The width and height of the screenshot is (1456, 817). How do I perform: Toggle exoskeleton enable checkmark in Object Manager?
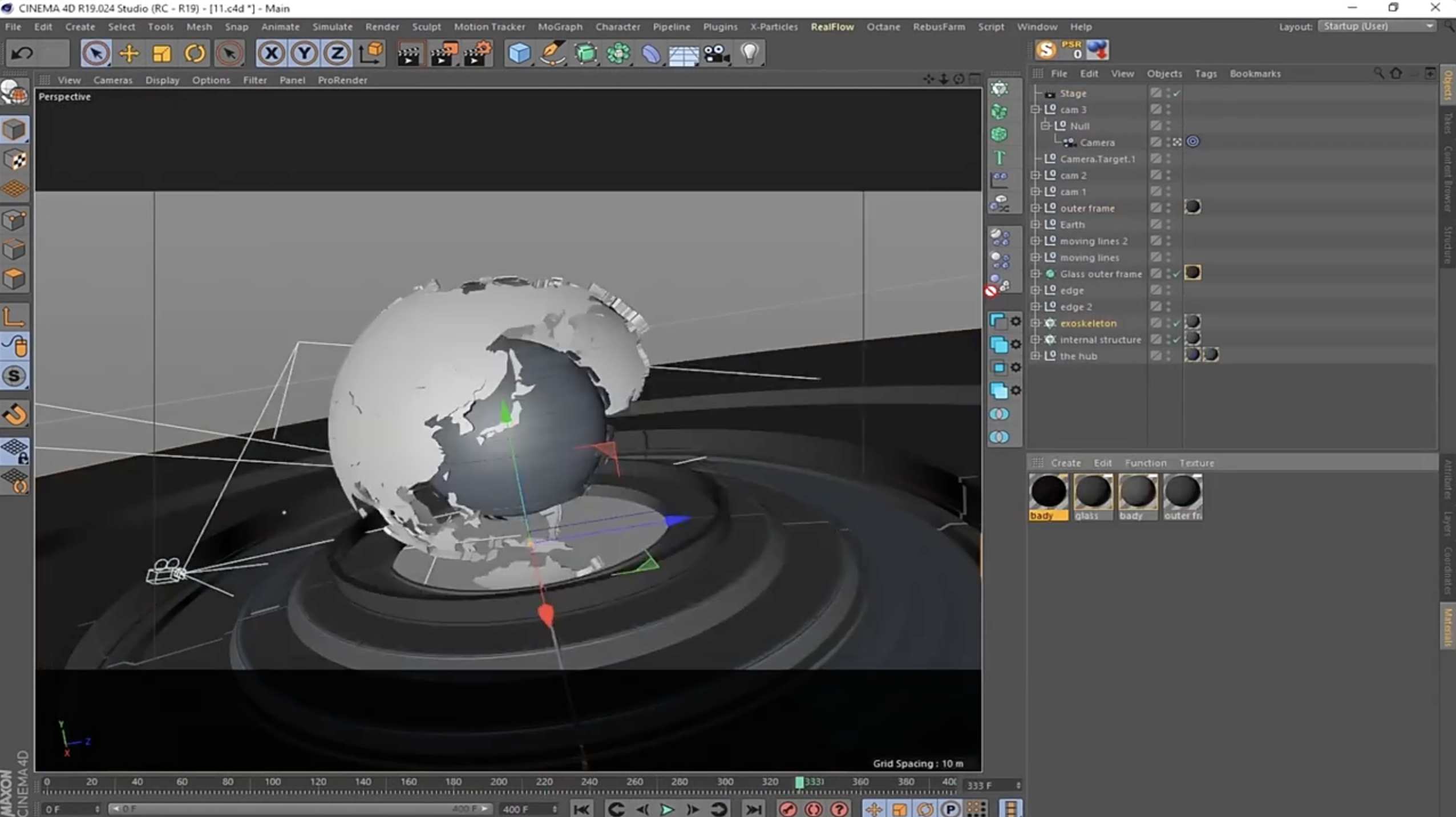click(1176, 323)
